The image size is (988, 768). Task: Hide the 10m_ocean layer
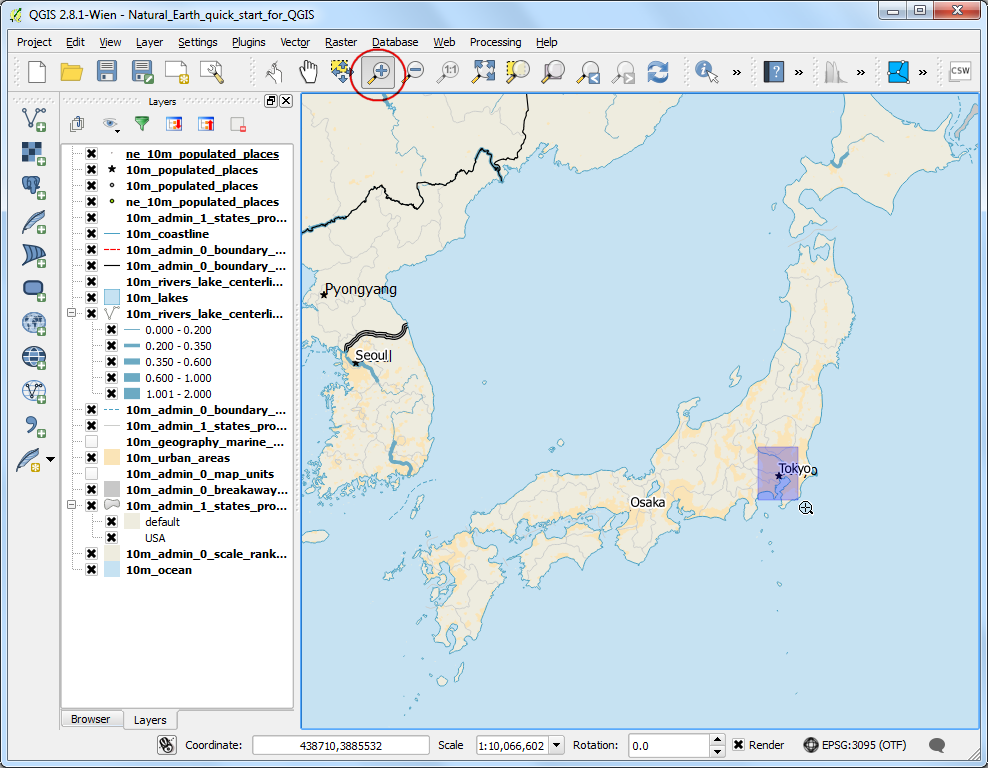(91, 570)
